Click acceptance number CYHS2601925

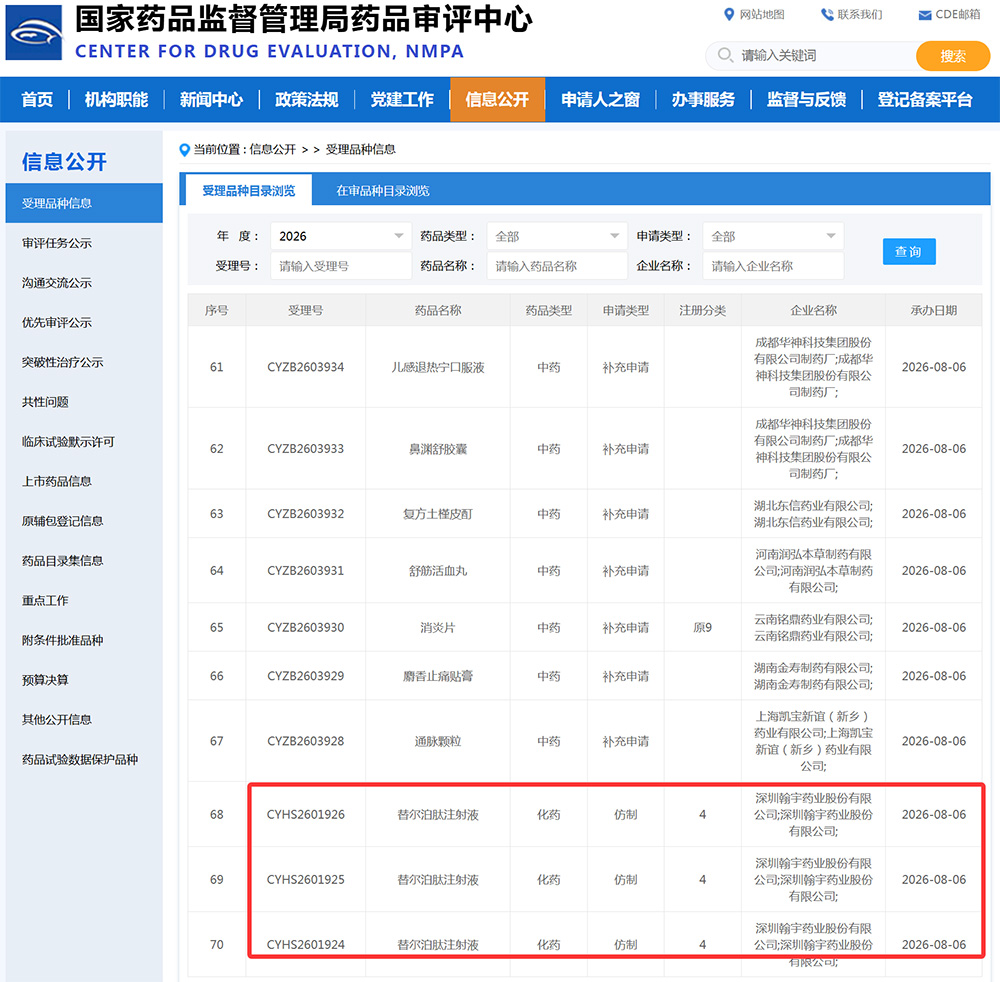click(305, 879)
